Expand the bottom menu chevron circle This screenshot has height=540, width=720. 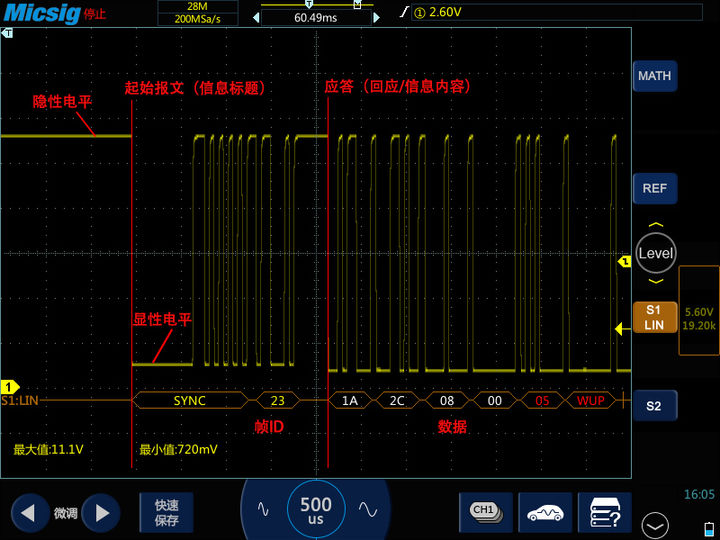click(x=655, y=526)
